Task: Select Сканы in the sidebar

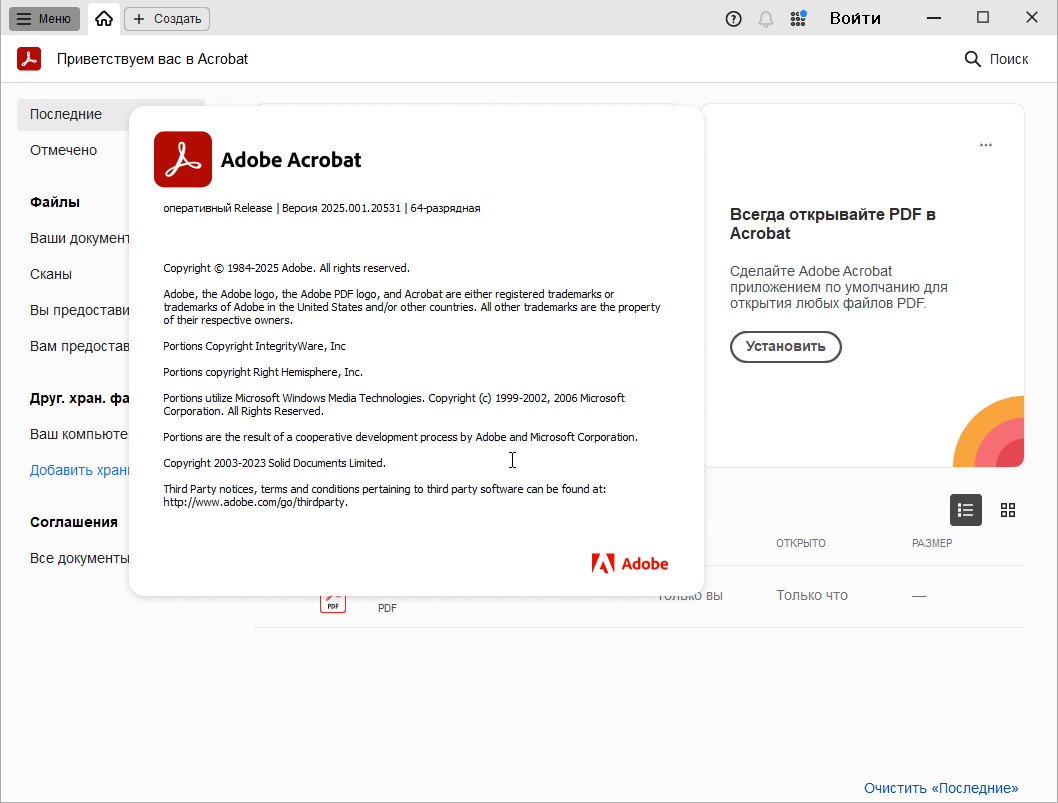Action: click(51, 274)
